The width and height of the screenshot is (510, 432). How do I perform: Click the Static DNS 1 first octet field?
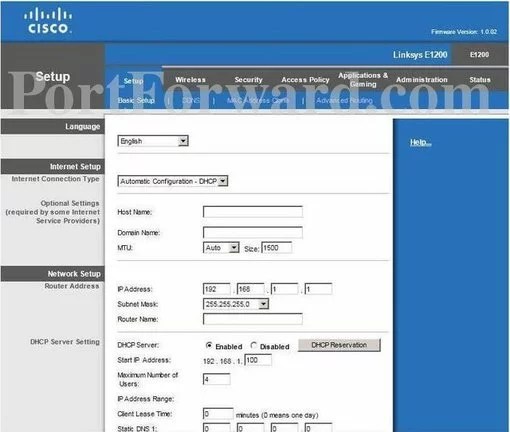pos(217,428)
